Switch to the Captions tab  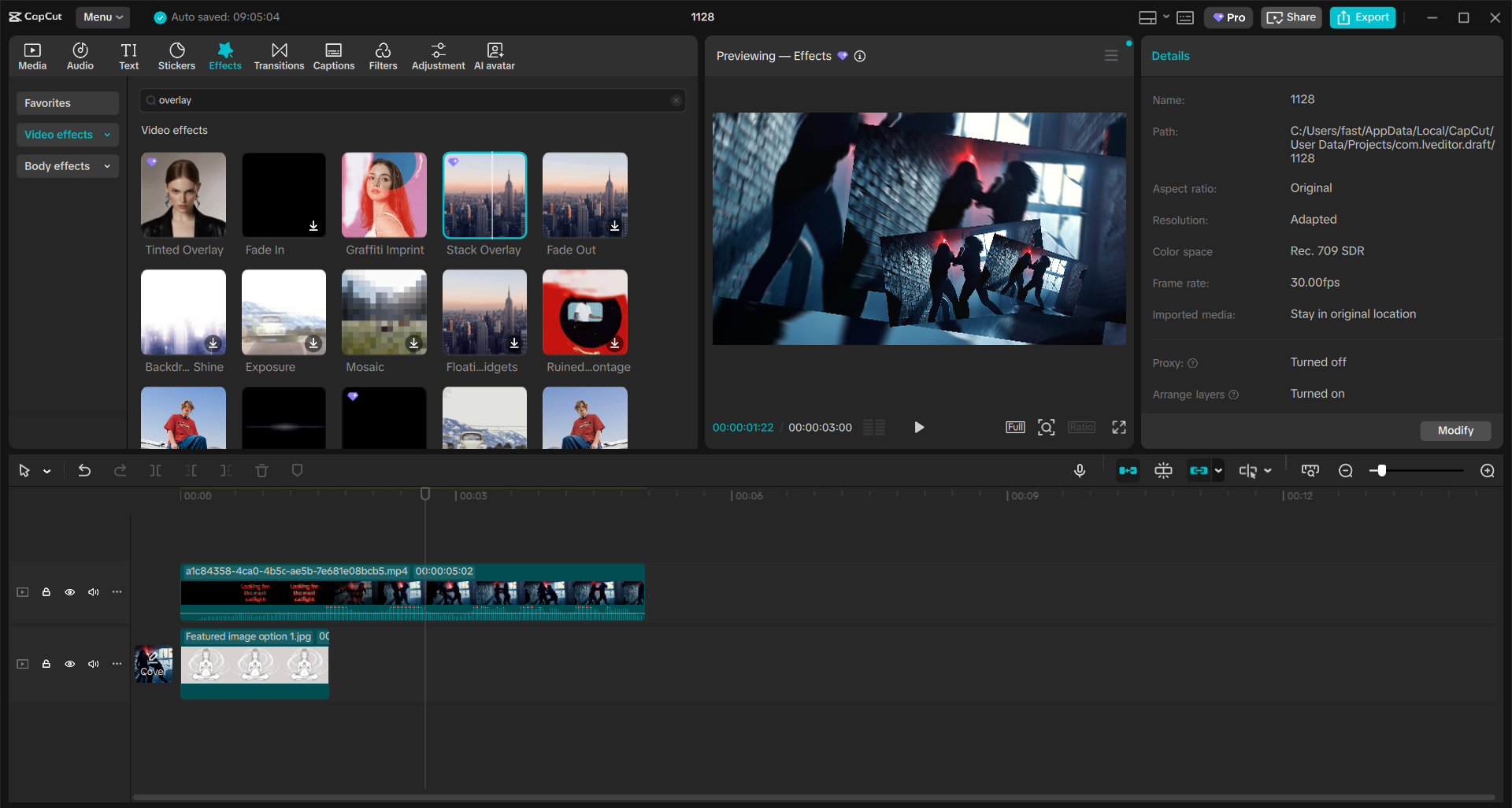point(333,55)
